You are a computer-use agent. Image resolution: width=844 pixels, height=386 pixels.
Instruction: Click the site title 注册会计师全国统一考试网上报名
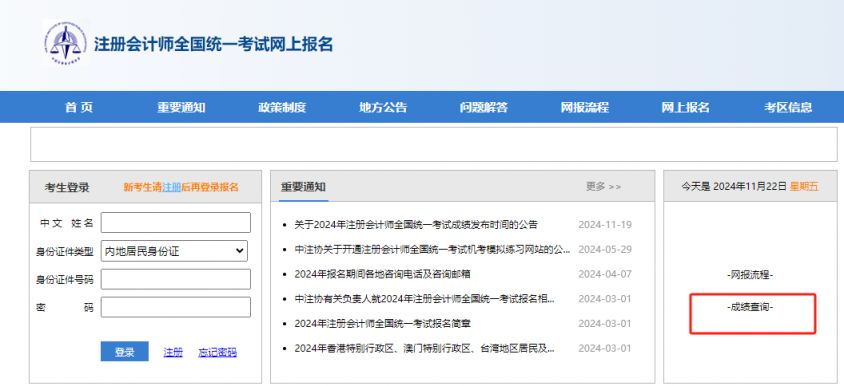tap(214, 44)
